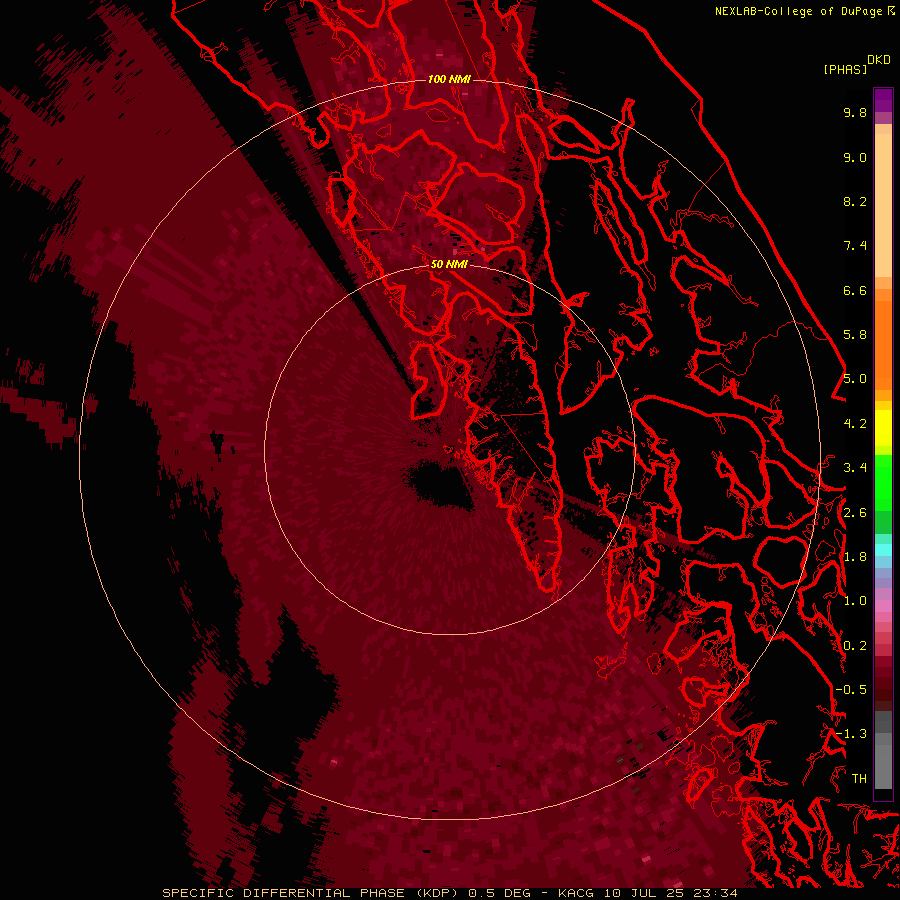Click the 50 NMI range ring label

[449, 264]
